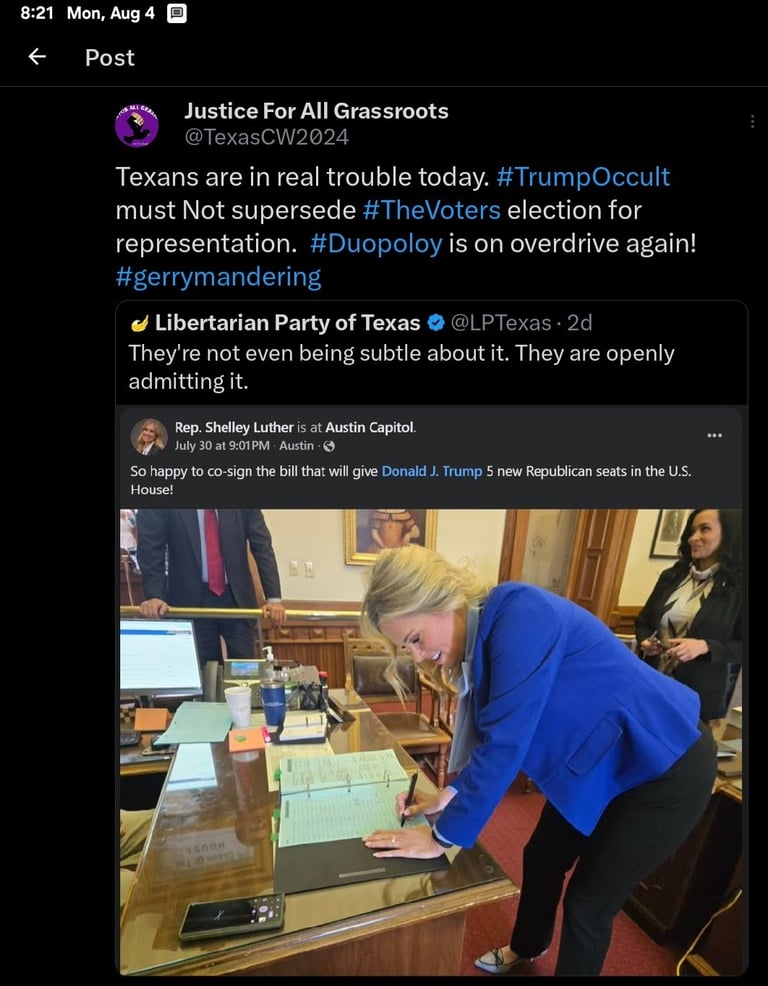Tap the Libertarian Party torch avatar icon
768x986 pixels.
(139, 324)
